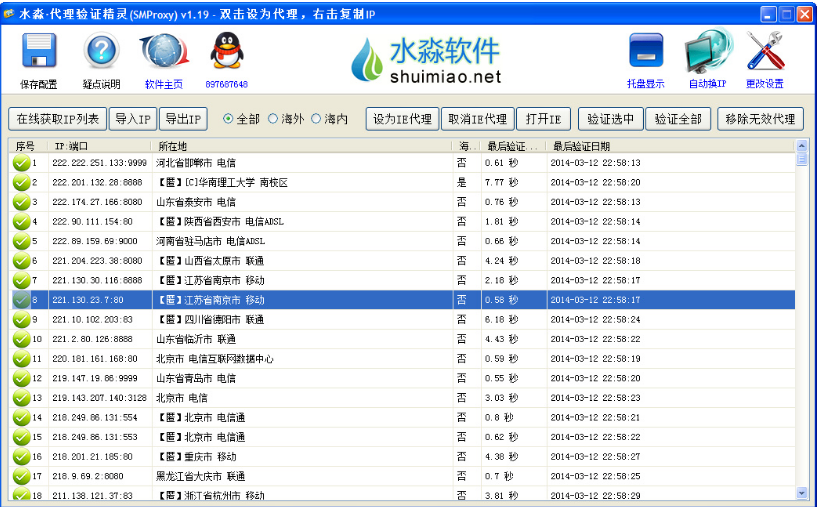The width and height of the screenshot is (818, 507).
Task: Click date 2014-03-12 22:58:27
Action: (595, 456)
